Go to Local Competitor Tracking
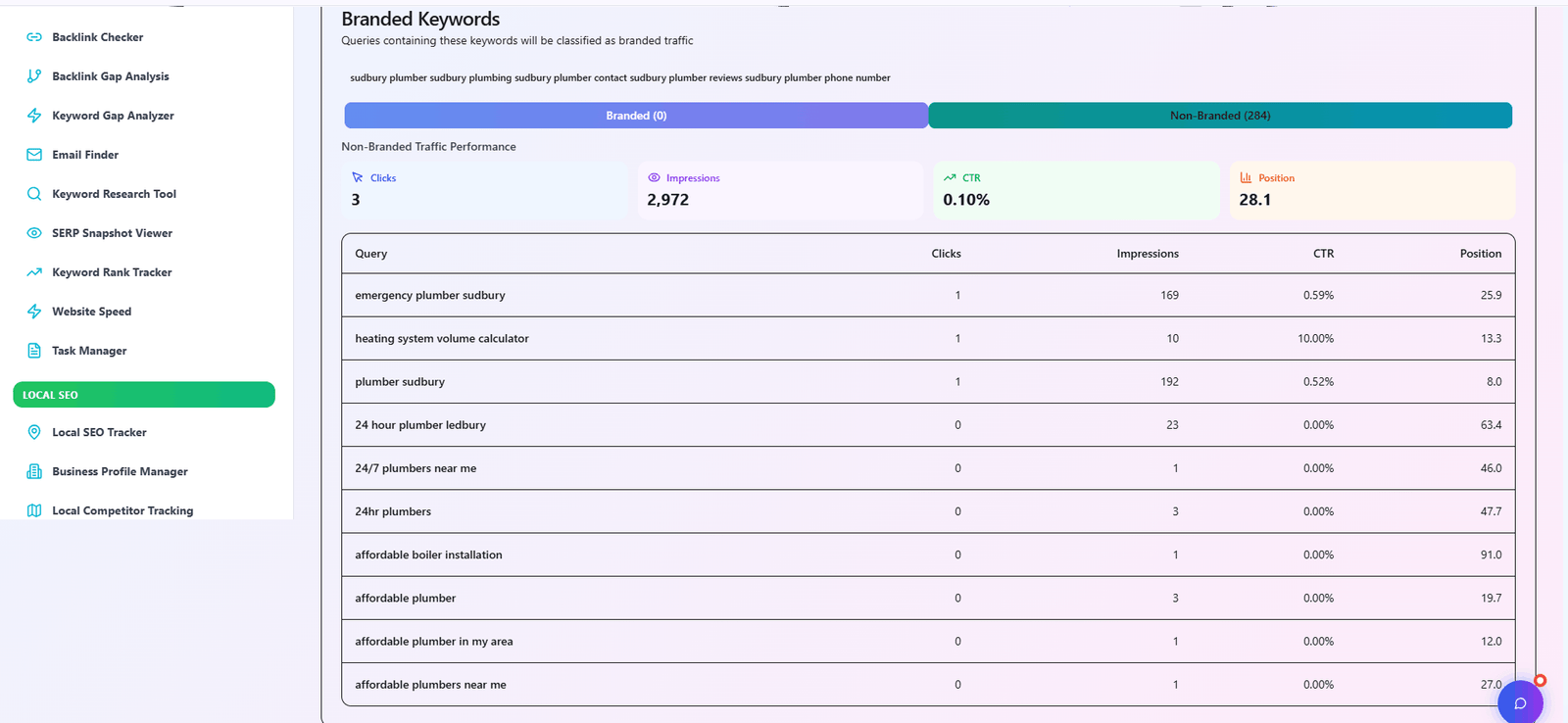Screen dimensions: 1568x723 [122, 510]
